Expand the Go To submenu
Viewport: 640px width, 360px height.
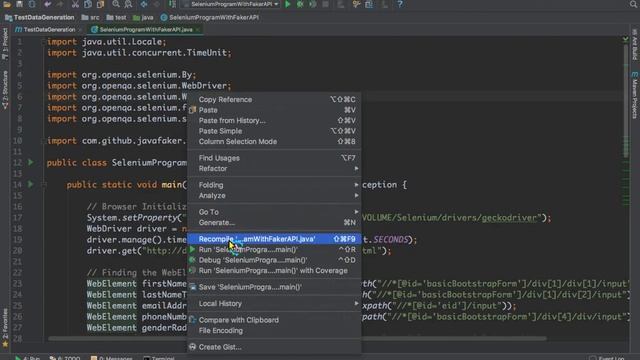pyautogui.click(x=274, y=212)
